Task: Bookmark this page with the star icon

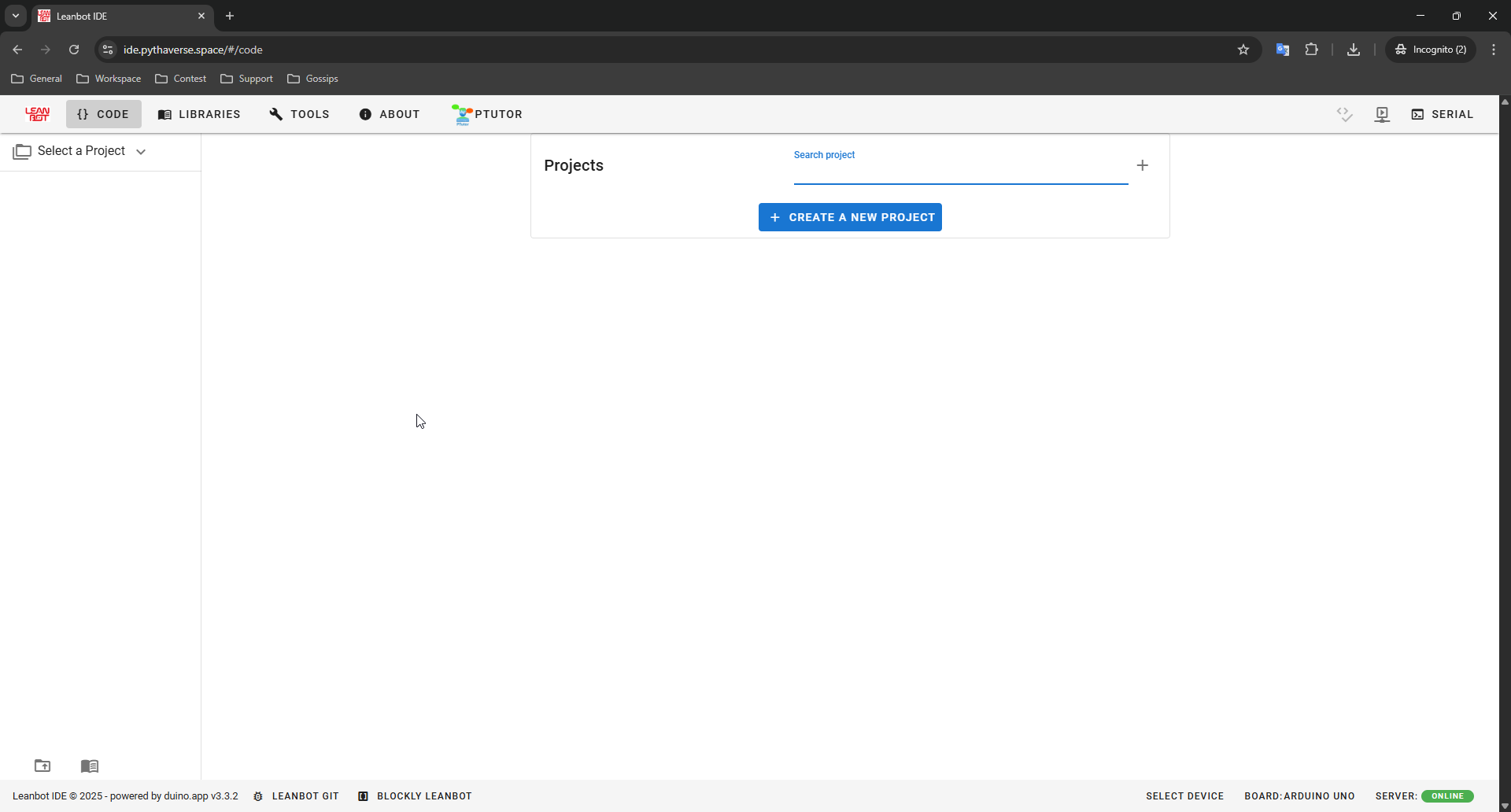Action: click(x=1243, y=50)
